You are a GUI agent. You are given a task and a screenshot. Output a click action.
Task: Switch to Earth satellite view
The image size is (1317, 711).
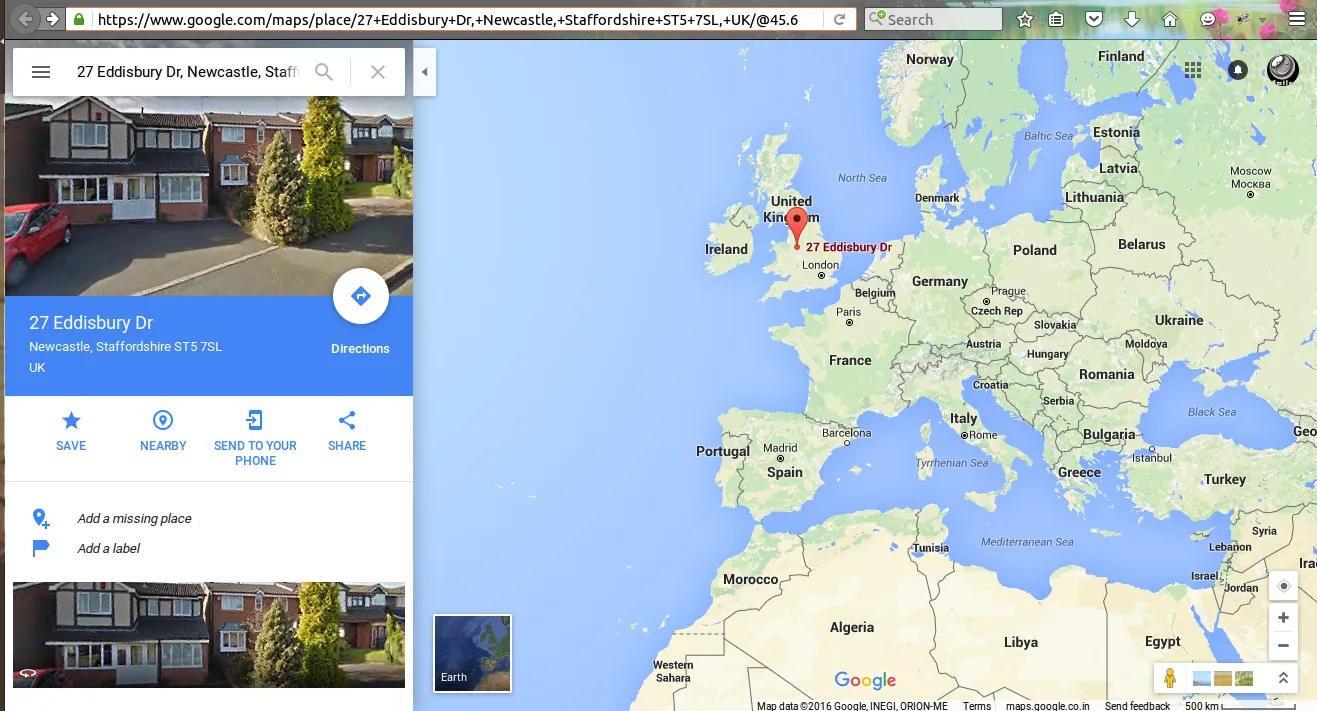[x=472, y=653]
